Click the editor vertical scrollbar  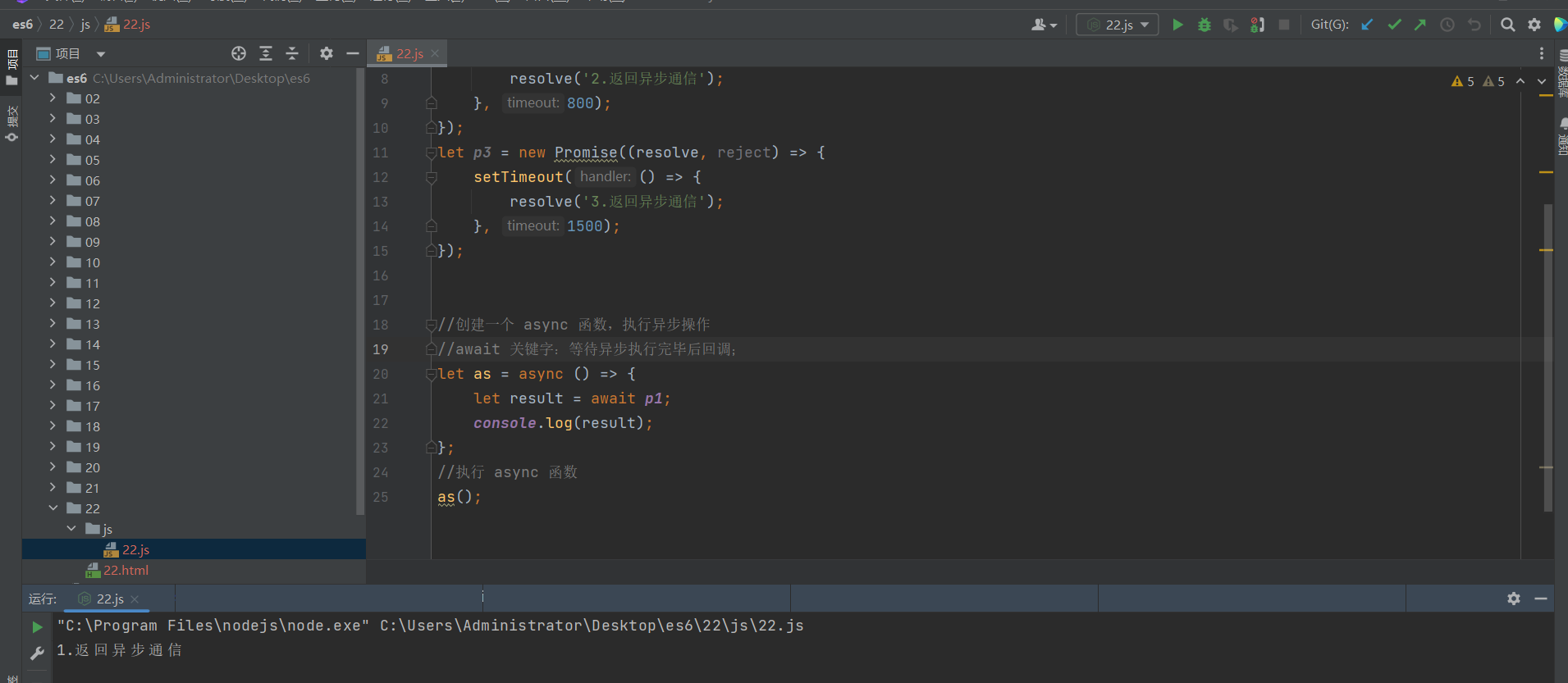click(1547, 357)
